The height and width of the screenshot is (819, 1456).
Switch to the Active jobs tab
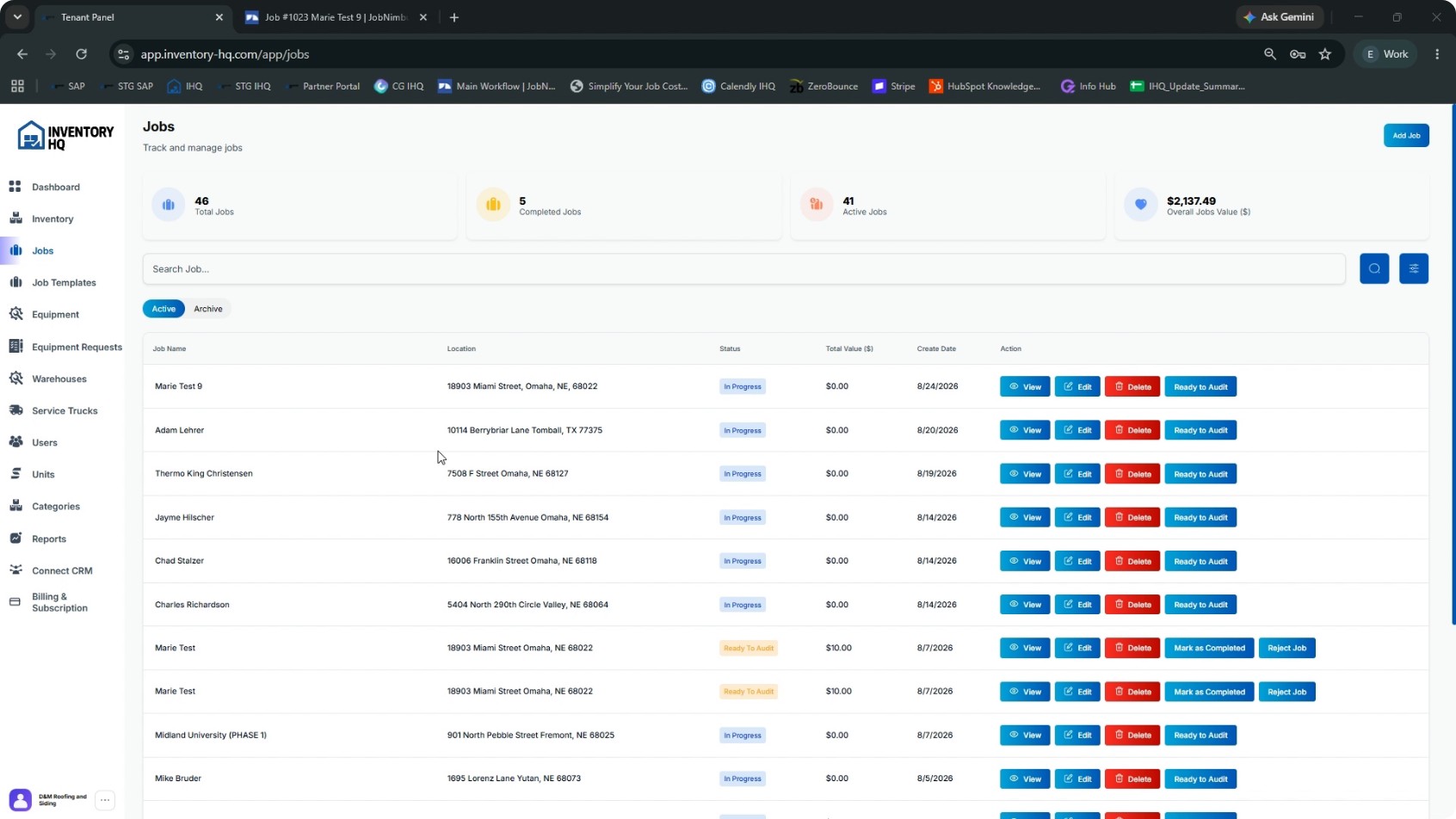pos(163,309)
